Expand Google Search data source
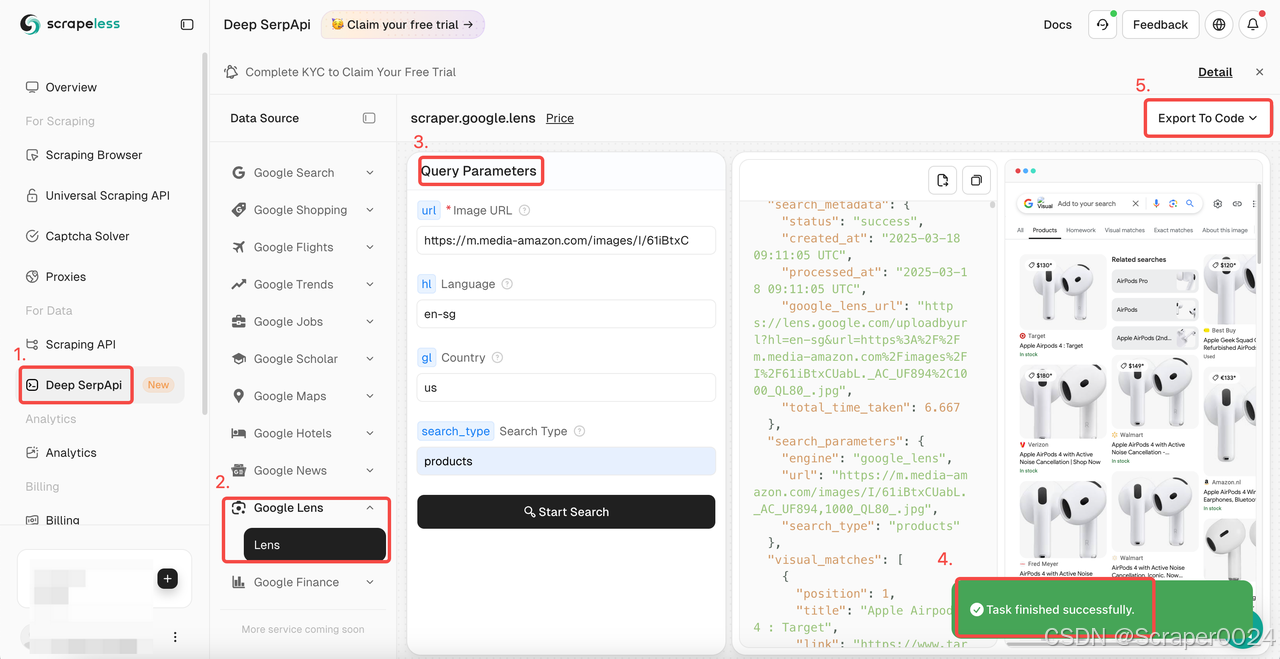 [303, 173]
